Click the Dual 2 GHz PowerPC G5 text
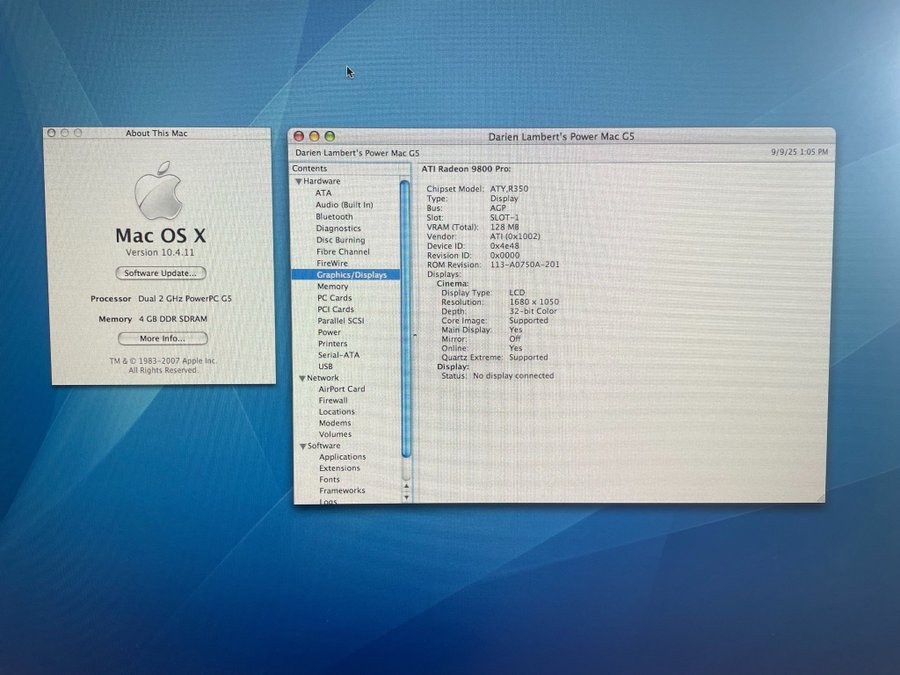The width and height of the screenshot is (900, 675). [185, 299]
